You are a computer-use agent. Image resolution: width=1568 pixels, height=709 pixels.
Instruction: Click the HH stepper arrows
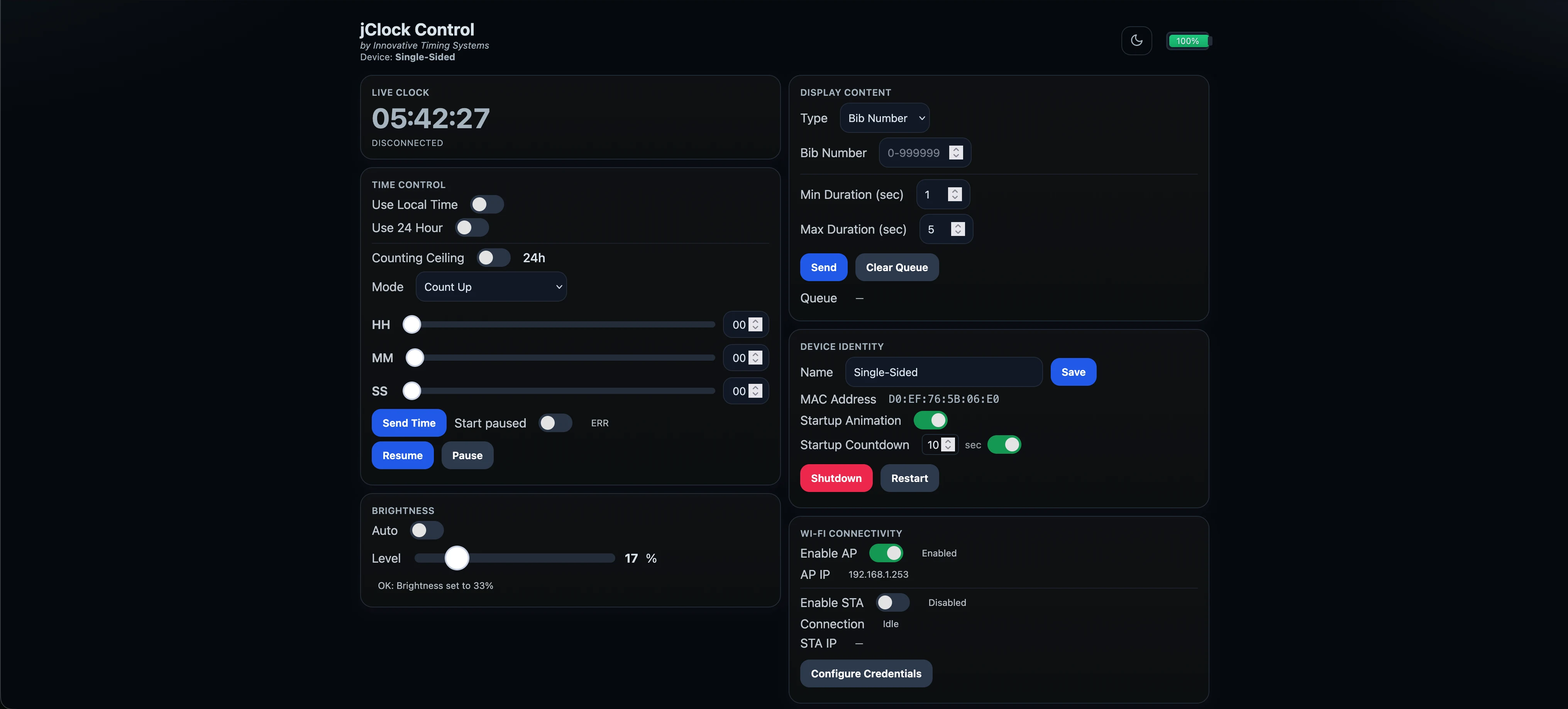tap(755, 325)
